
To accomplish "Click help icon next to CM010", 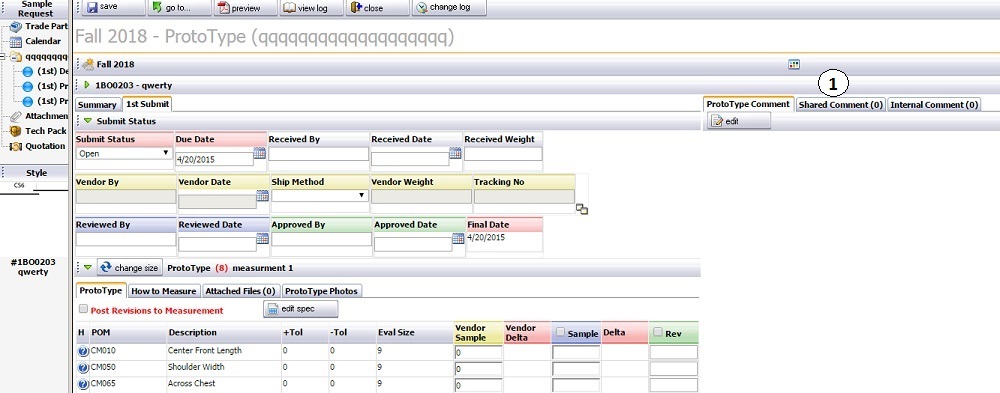I will [83, 351].
